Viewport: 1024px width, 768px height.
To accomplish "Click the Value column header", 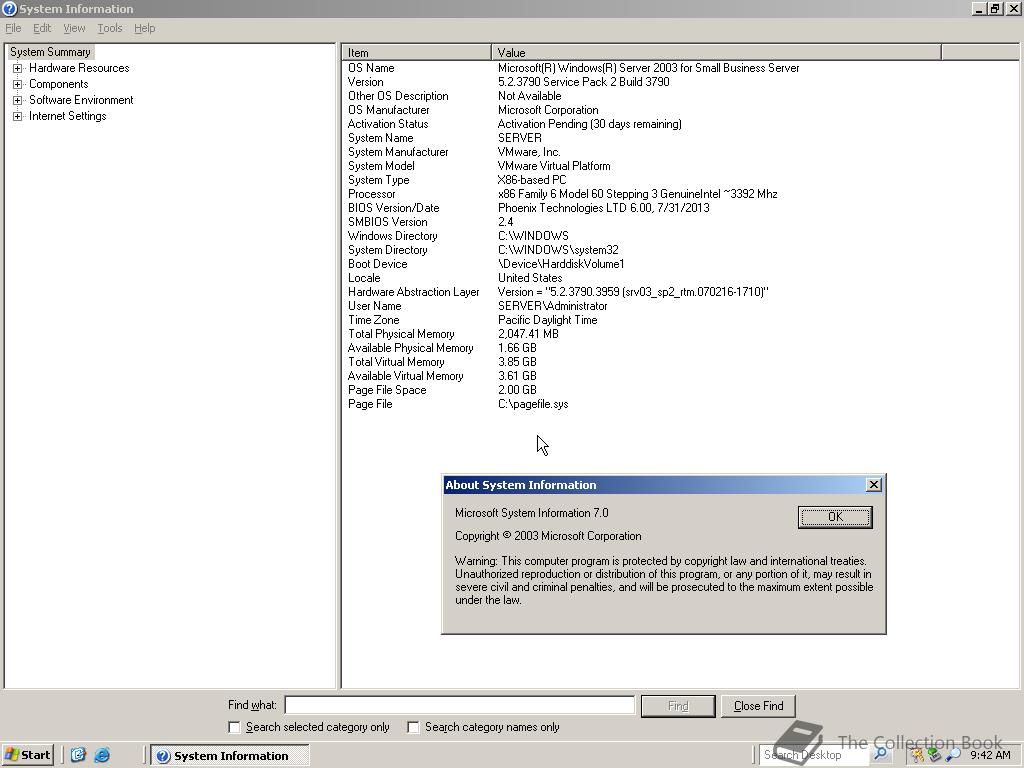I will coord(716,53).
